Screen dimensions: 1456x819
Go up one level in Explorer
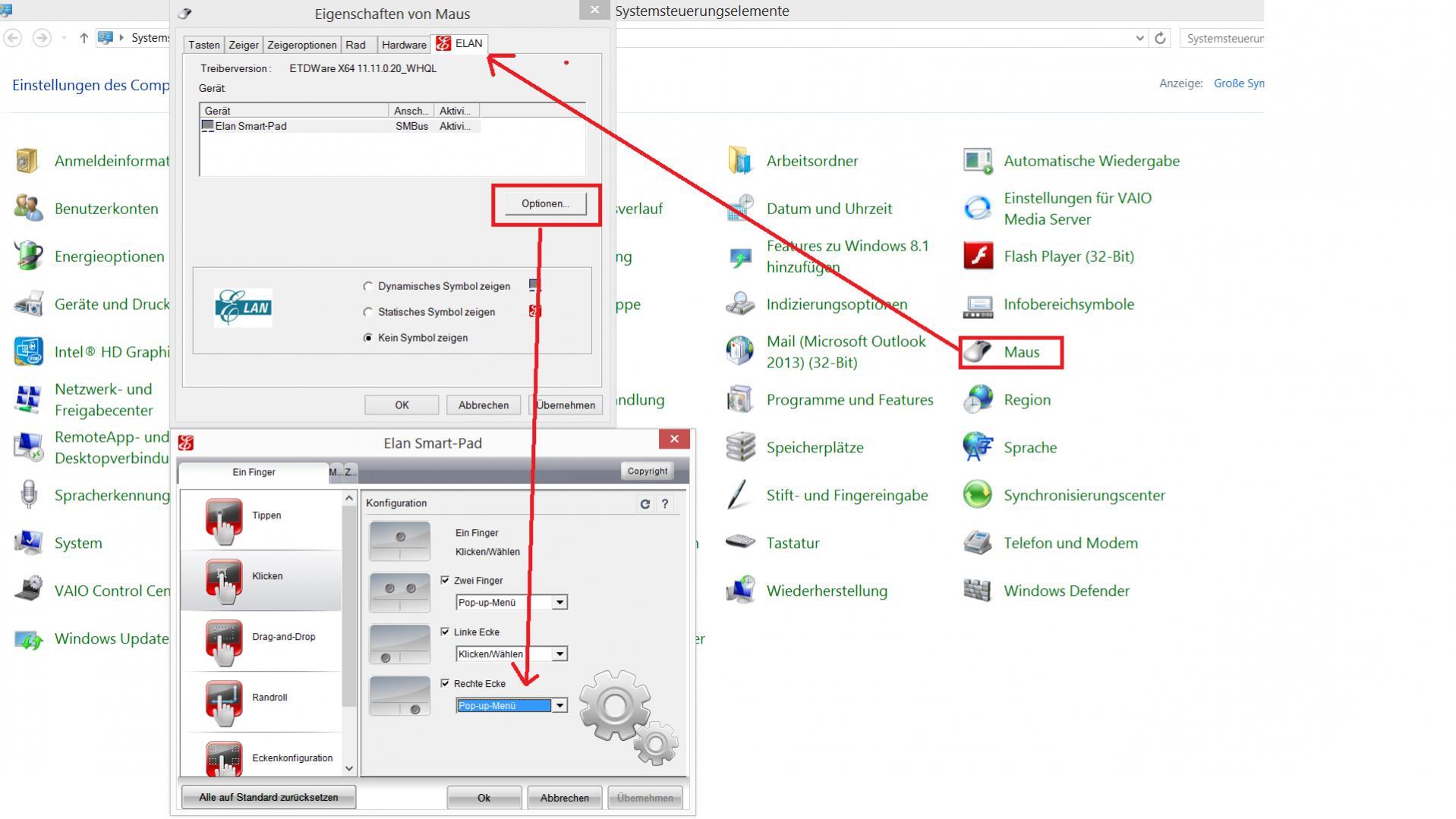tap(84, 38)
